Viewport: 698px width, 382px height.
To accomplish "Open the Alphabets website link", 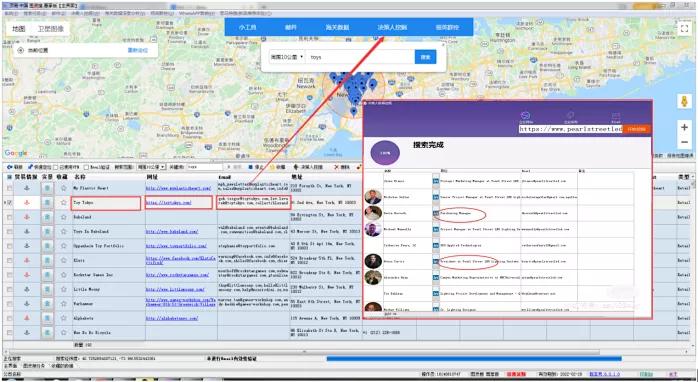I will (172, 318).
